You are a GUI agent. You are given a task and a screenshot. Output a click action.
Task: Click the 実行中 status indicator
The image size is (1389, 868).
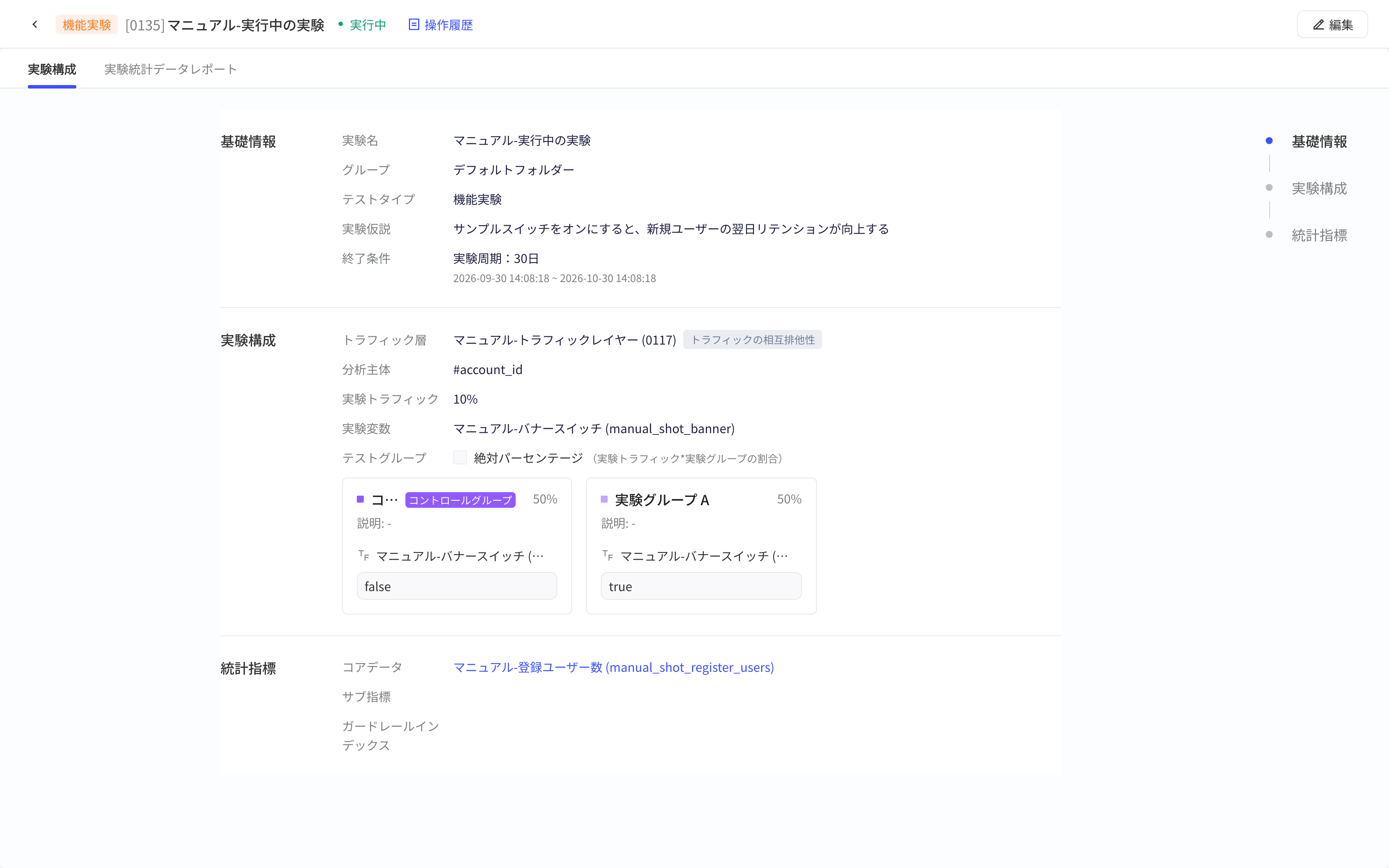[362, 25]
